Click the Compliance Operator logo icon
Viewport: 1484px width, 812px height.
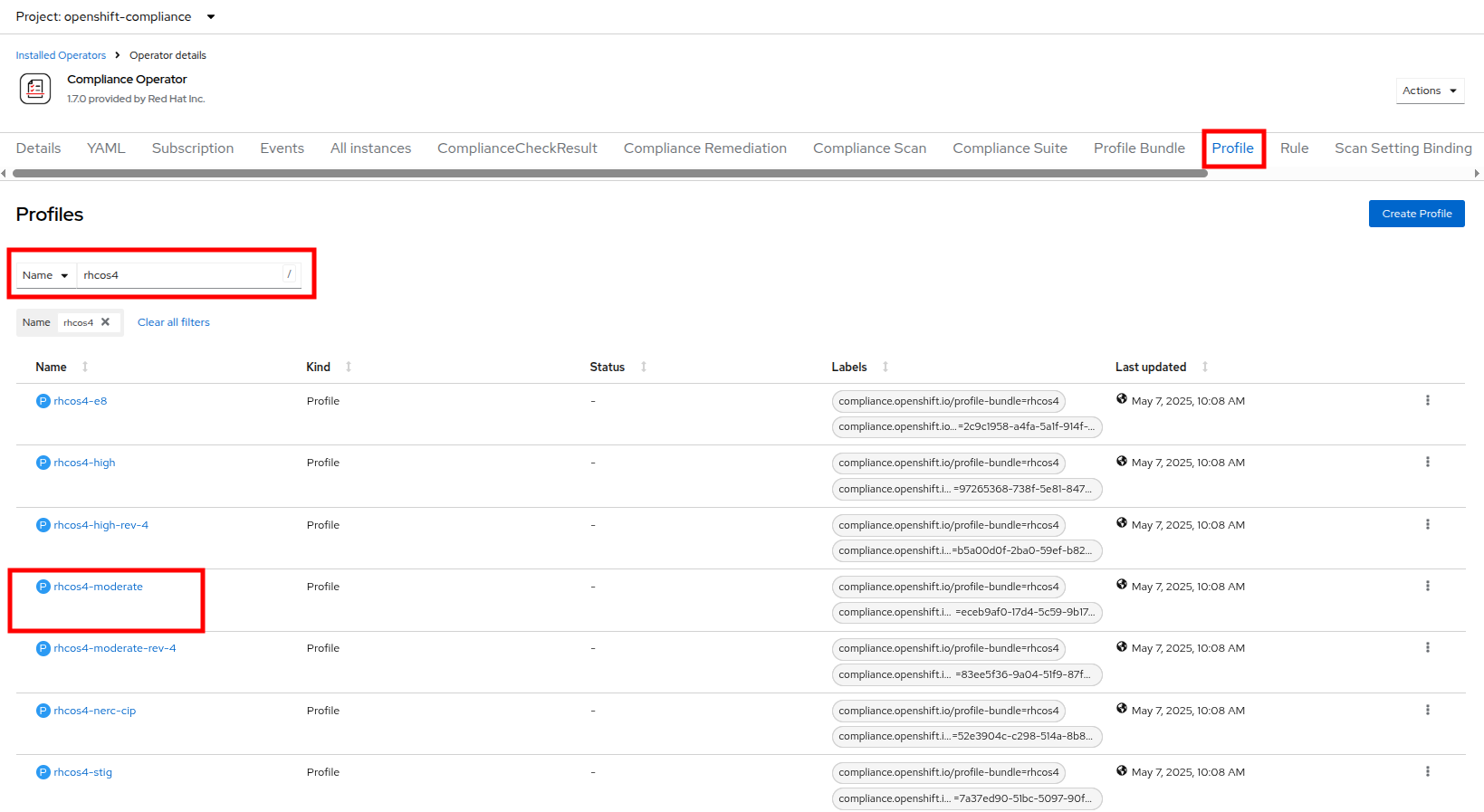[x=35, y=89]
